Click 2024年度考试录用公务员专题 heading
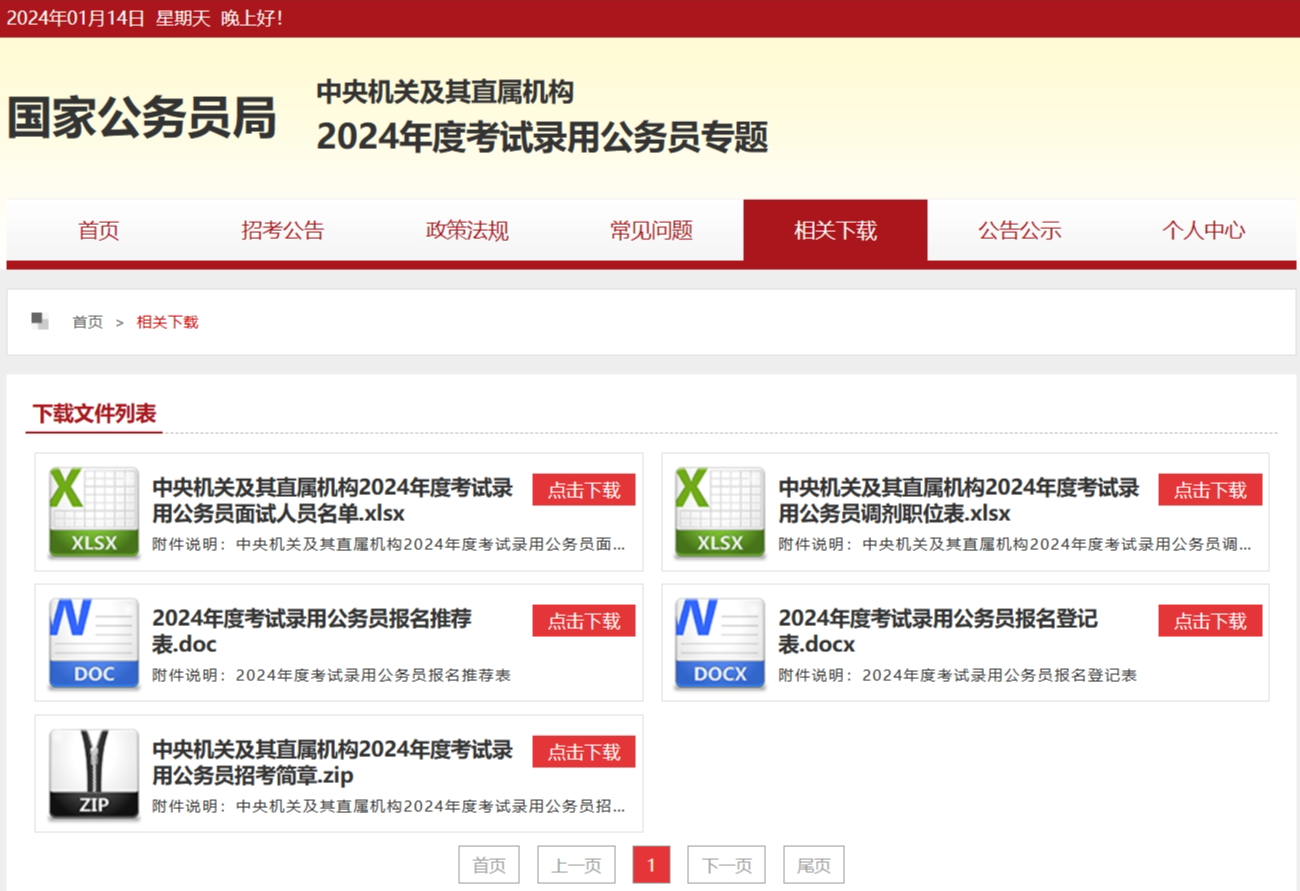 [542, 137]
